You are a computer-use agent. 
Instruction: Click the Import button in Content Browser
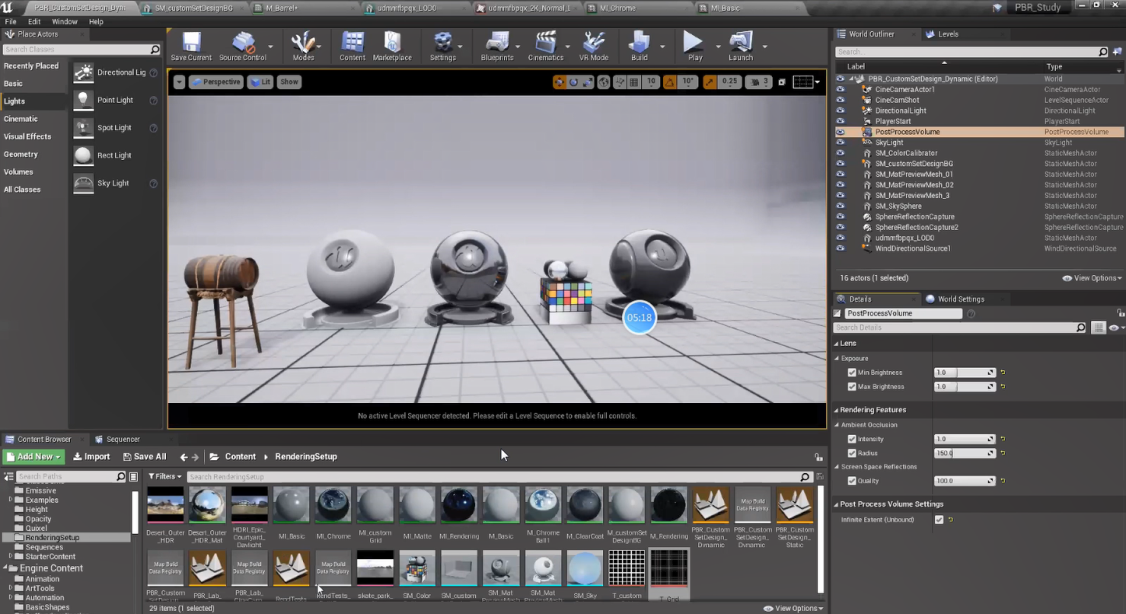(x=91, y=457)
